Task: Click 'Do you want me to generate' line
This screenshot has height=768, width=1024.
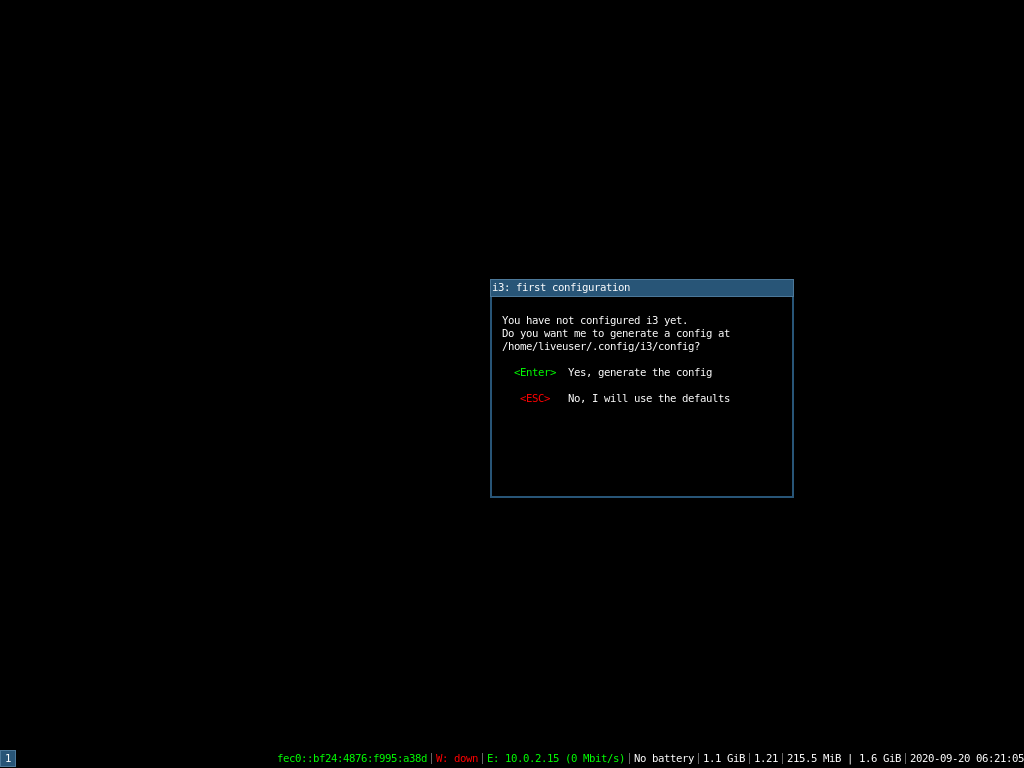Action: pyautogui.click(x=616, y=334)
